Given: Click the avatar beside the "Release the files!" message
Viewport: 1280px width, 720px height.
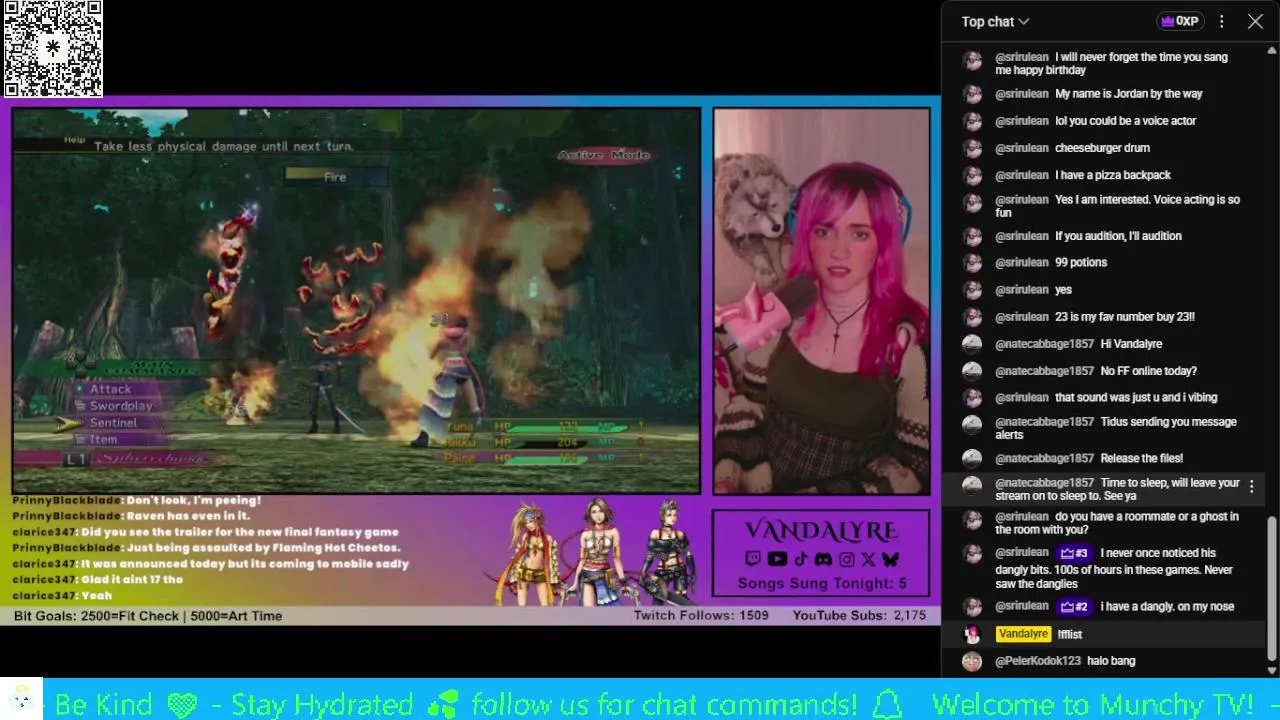Looking at the screenshot, I should [x=972, y=458].
